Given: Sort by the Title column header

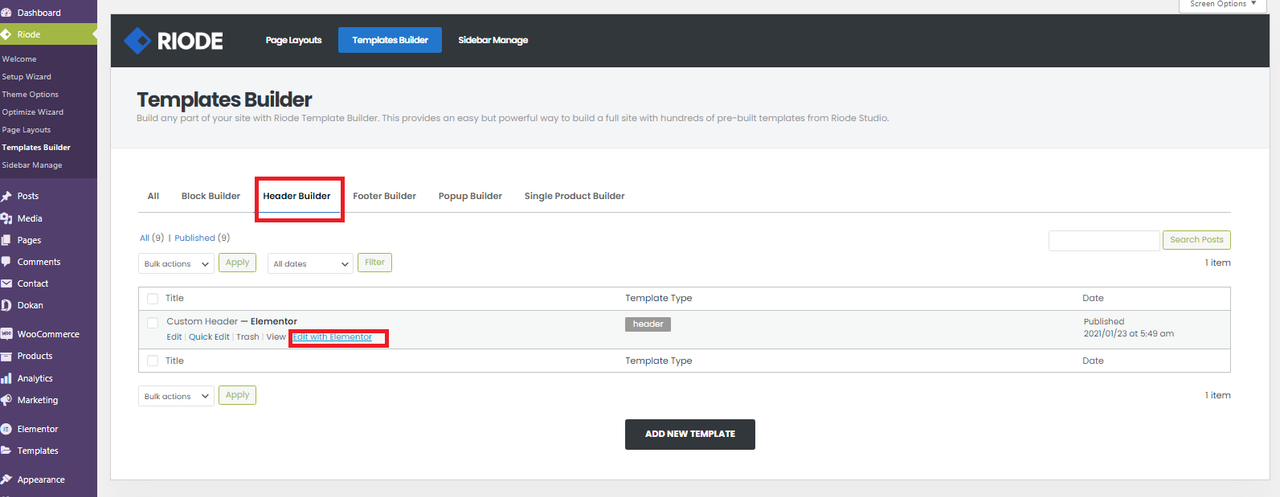Looking at the screenshot, I should (x=175, y=298).
